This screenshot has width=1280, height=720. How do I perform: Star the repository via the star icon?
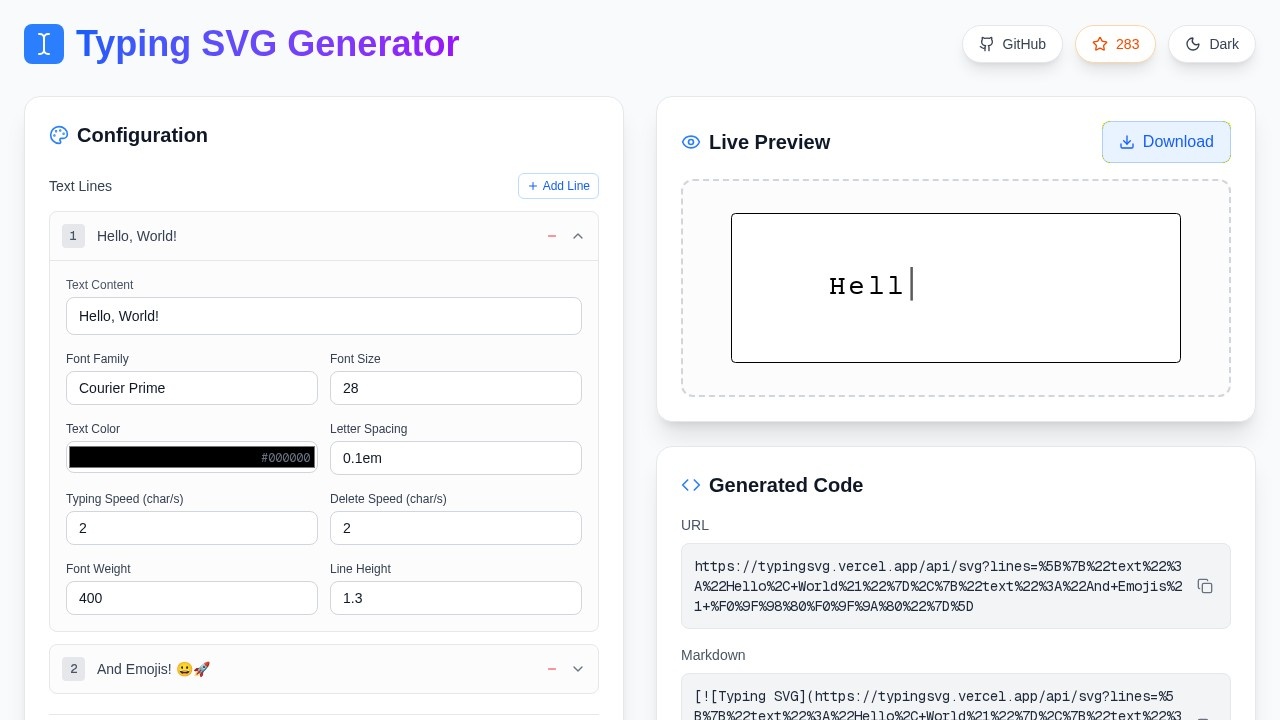coord(1100,44)
